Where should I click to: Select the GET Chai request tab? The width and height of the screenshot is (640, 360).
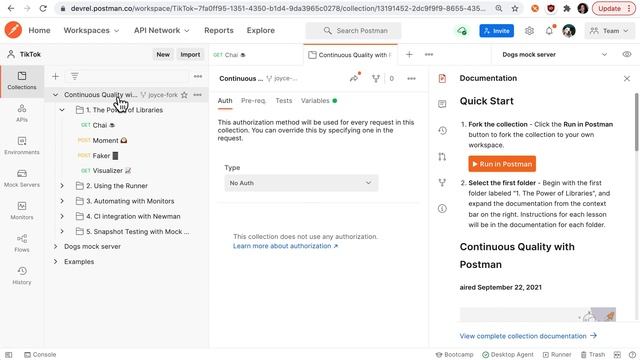[x=229, y=55]
